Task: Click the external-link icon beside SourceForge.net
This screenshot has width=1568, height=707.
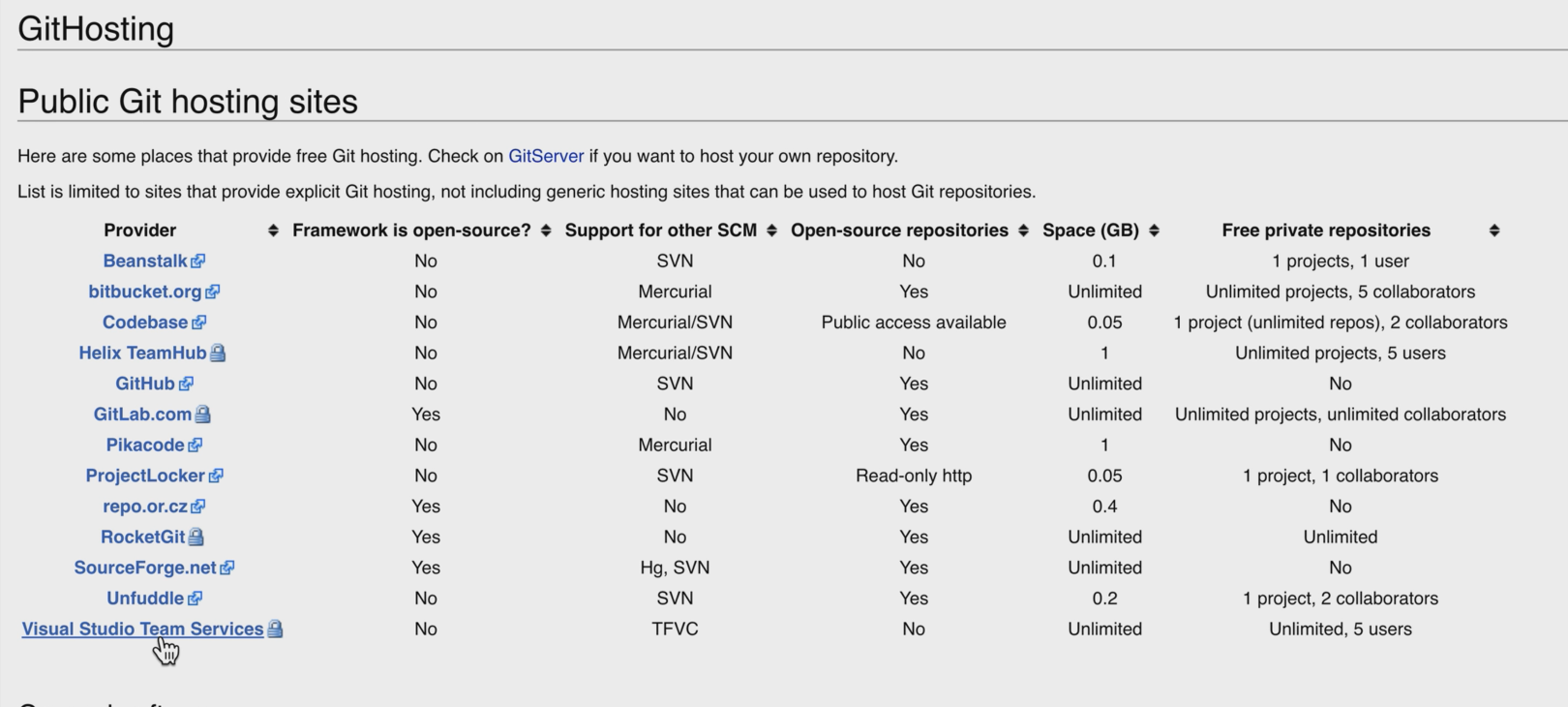Action: coord(227,568)
